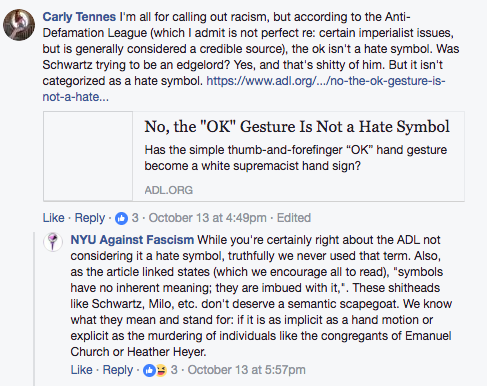
Task: Click the blue like reaction icon on NYU's reply
Action: [x=149, y=370]
